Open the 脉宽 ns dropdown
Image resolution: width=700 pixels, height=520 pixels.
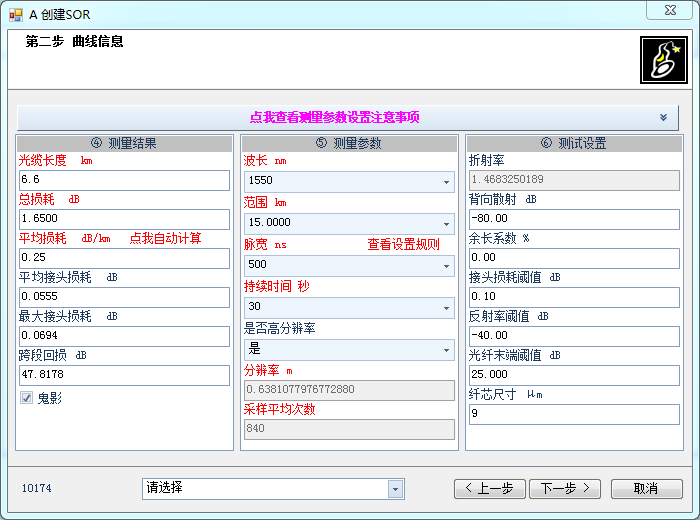445,266
